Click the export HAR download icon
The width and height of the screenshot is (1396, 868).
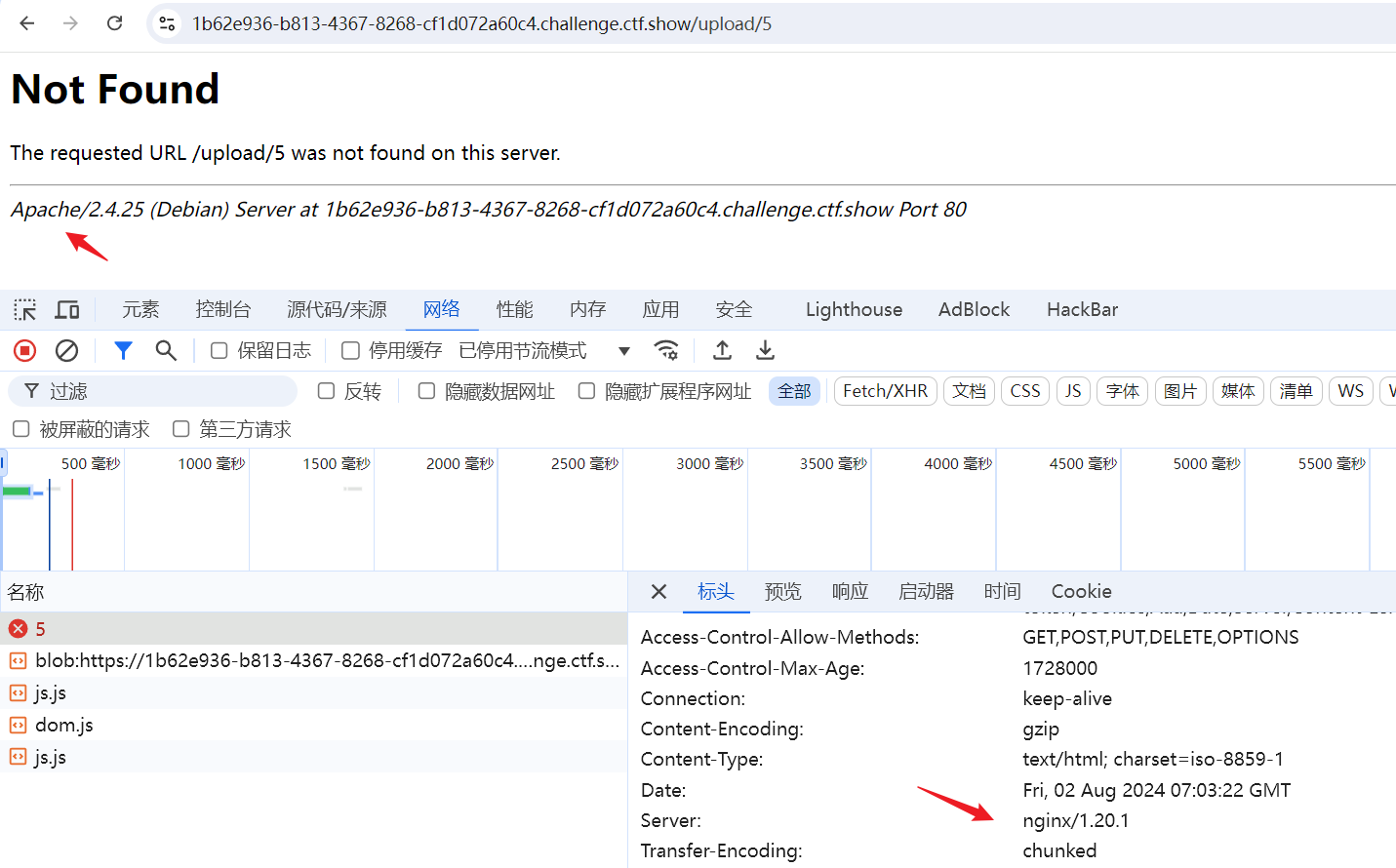pos(765,350)
